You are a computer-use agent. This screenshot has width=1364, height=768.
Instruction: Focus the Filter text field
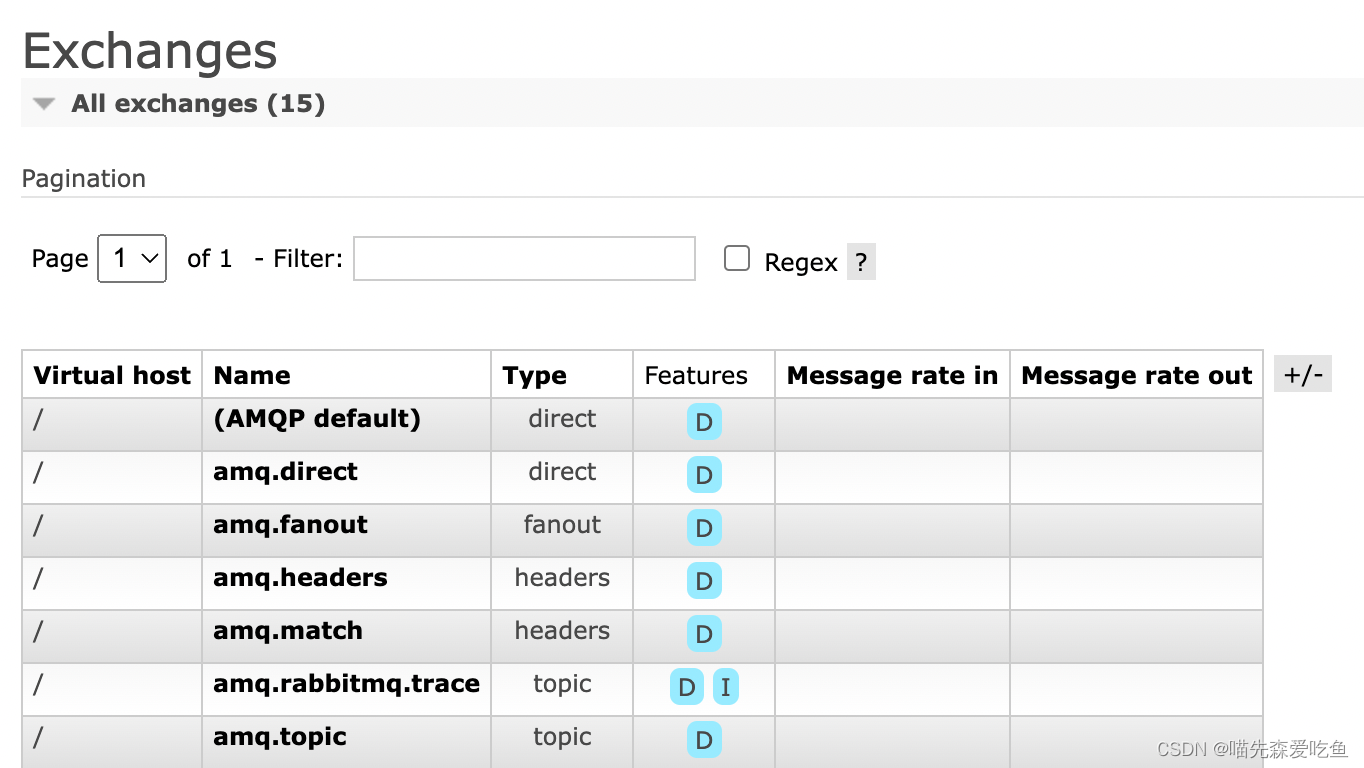pos(524,259)
